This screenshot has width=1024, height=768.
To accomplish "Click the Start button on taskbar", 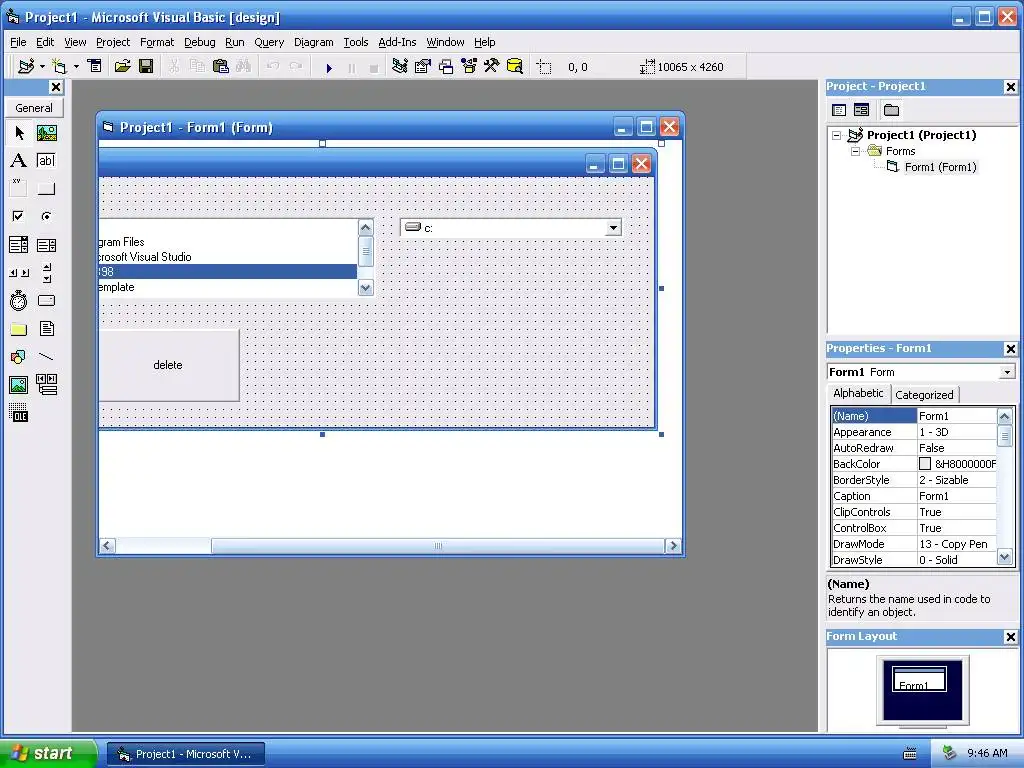I will (48, 754).
